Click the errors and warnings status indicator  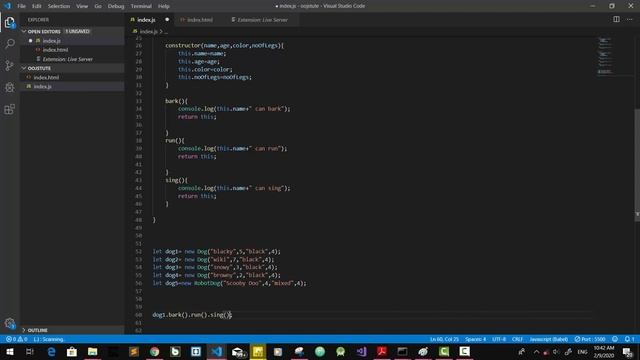(x=17, y=339)
